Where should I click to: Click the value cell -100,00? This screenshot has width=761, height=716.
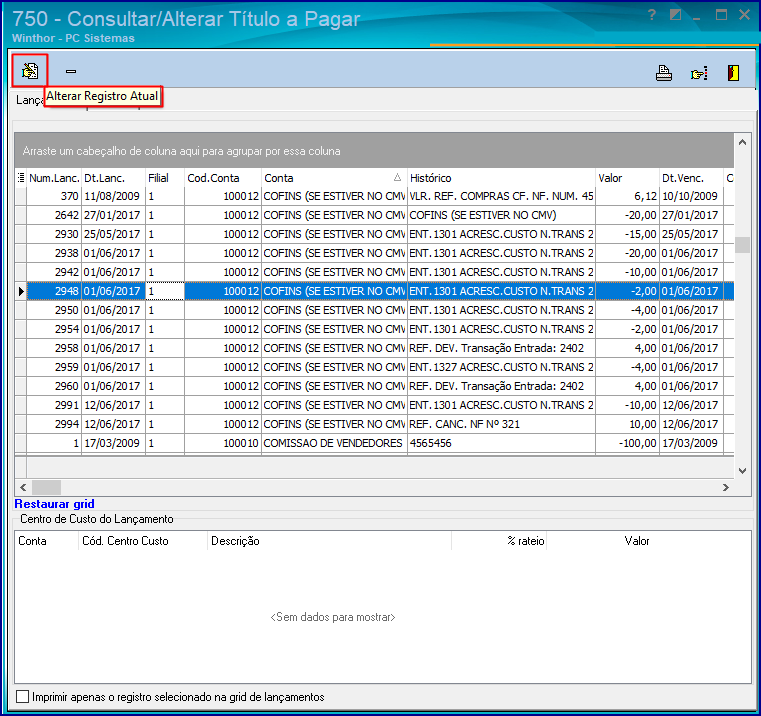pyautogui.click(x=627, y=443)
